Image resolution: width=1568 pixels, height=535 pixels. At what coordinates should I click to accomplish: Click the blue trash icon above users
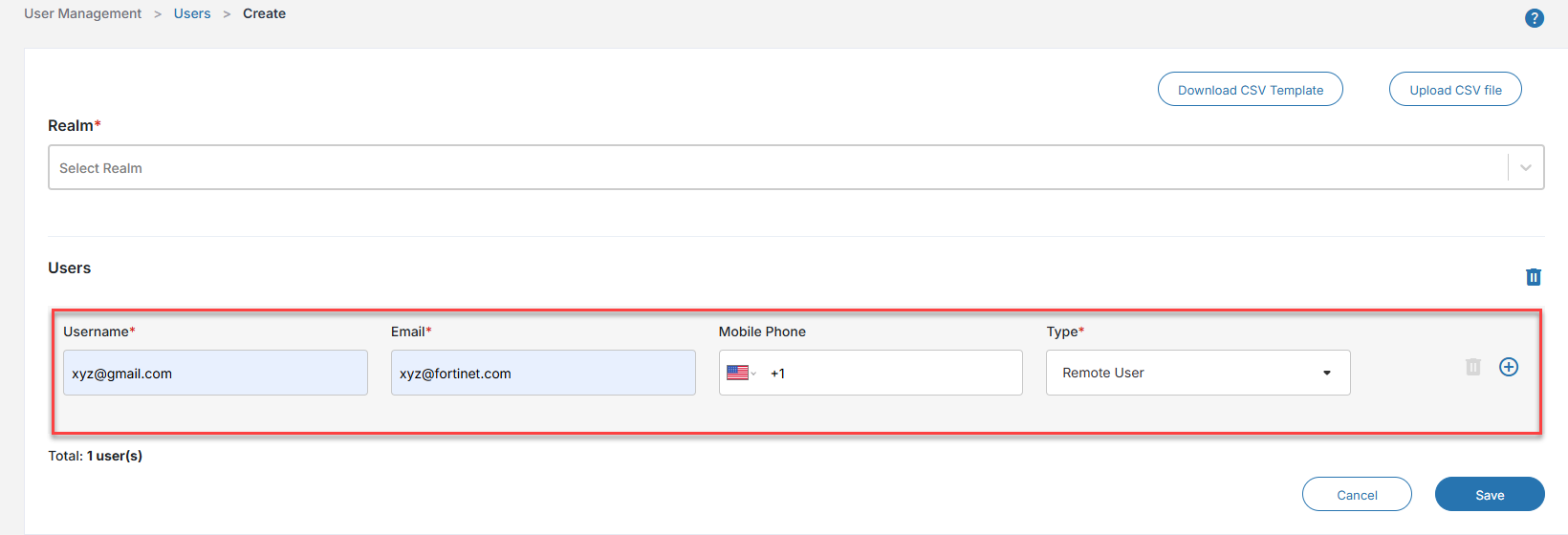point(1533,277)
